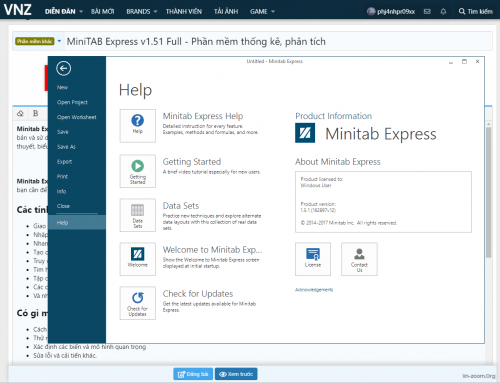The width and height of the screenshot is (500, 383).
Task: Click the Check for Updates tile
Action: 138,303
